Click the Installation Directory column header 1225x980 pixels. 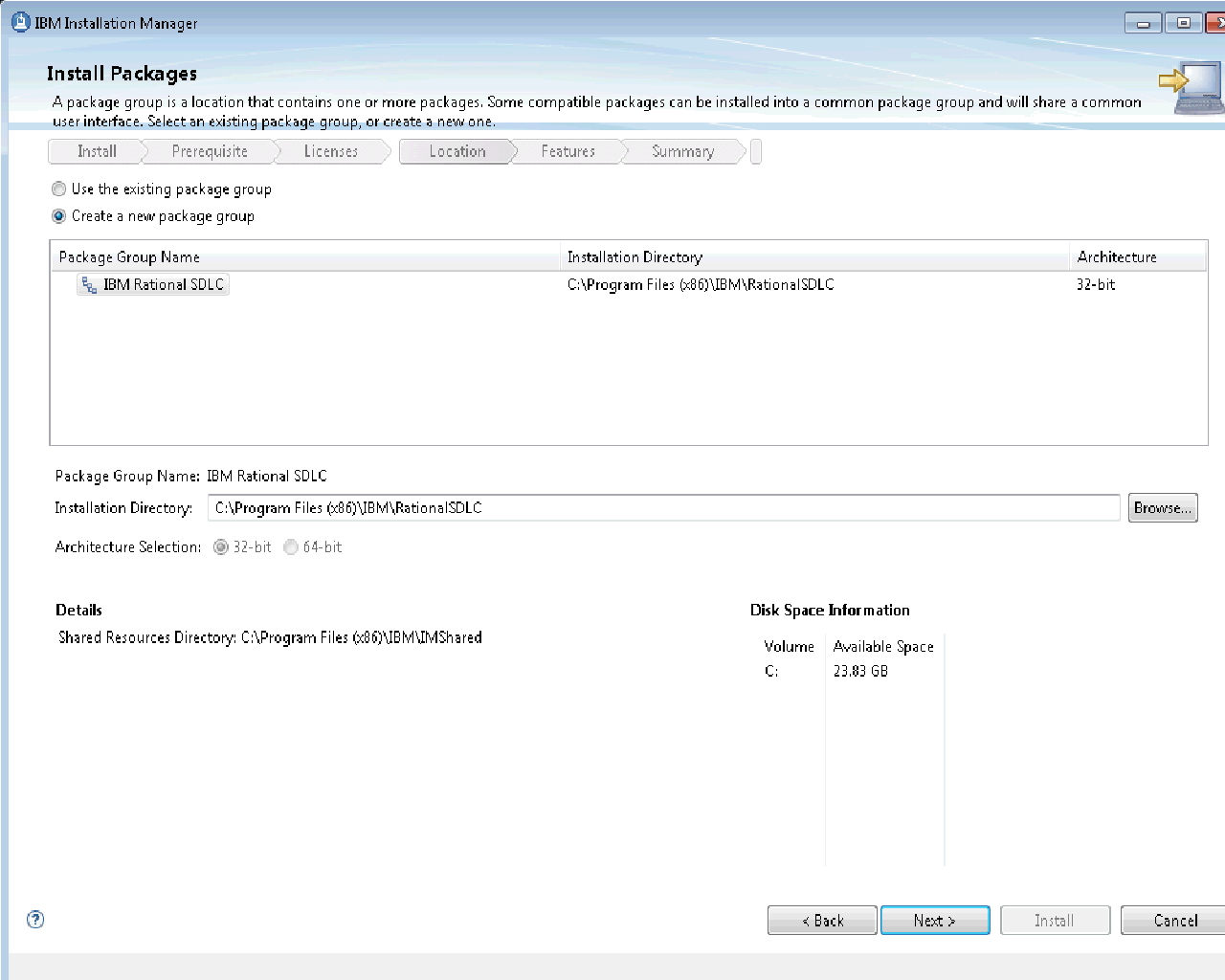tap(814, 257)
